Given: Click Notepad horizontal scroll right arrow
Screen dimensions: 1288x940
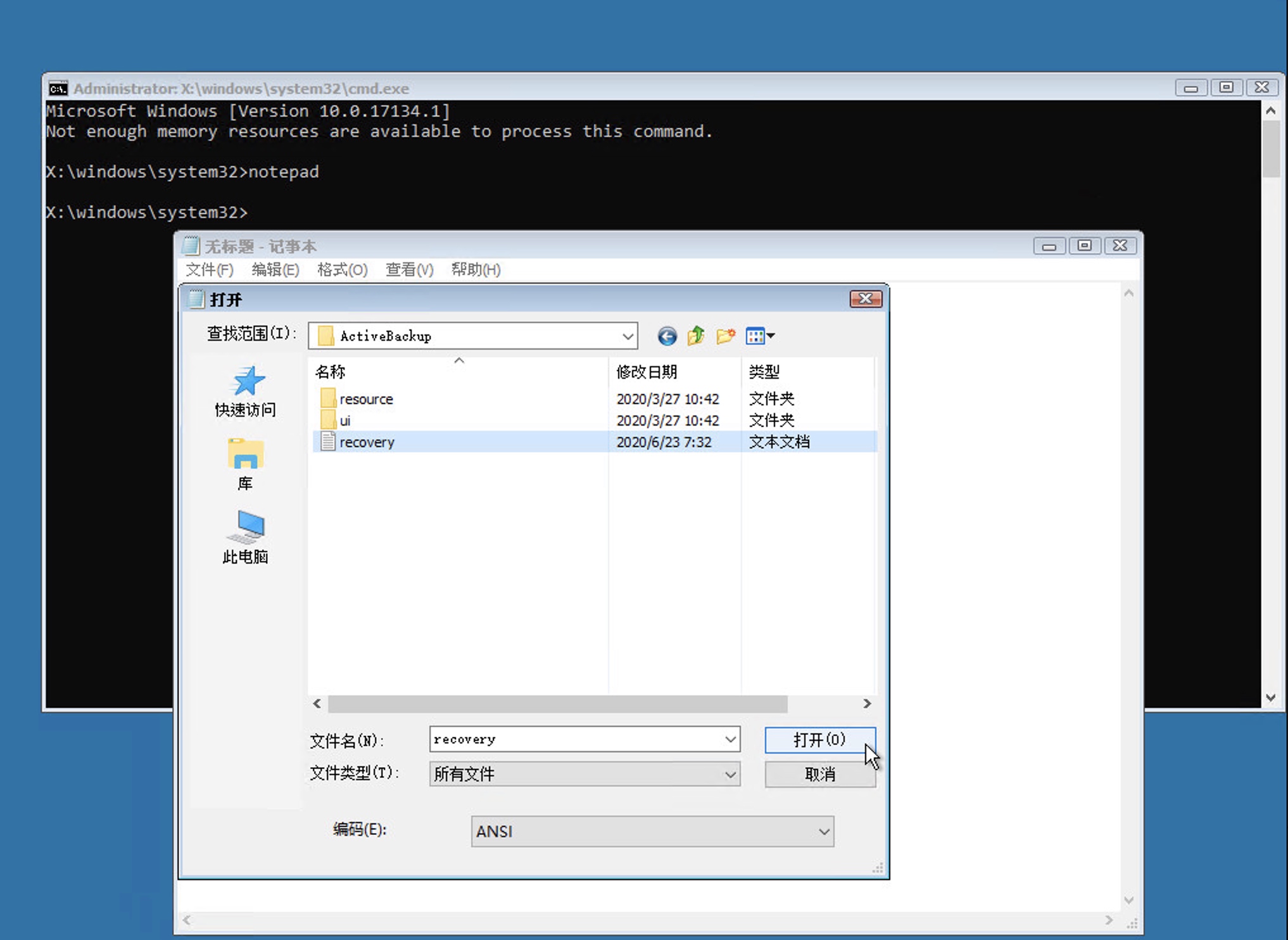Looking at the screenshot, I should click(x=1109, y=920).
